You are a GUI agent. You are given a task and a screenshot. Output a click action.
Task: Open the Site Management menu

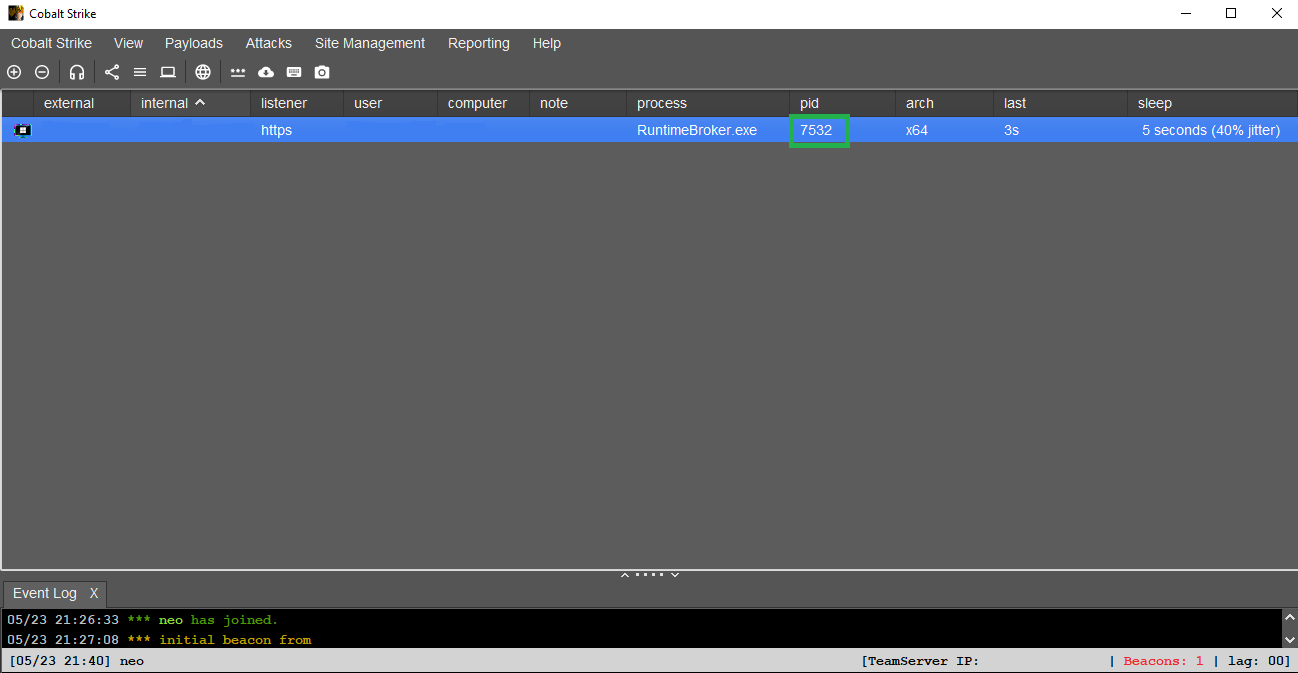(x=370, y=43)
